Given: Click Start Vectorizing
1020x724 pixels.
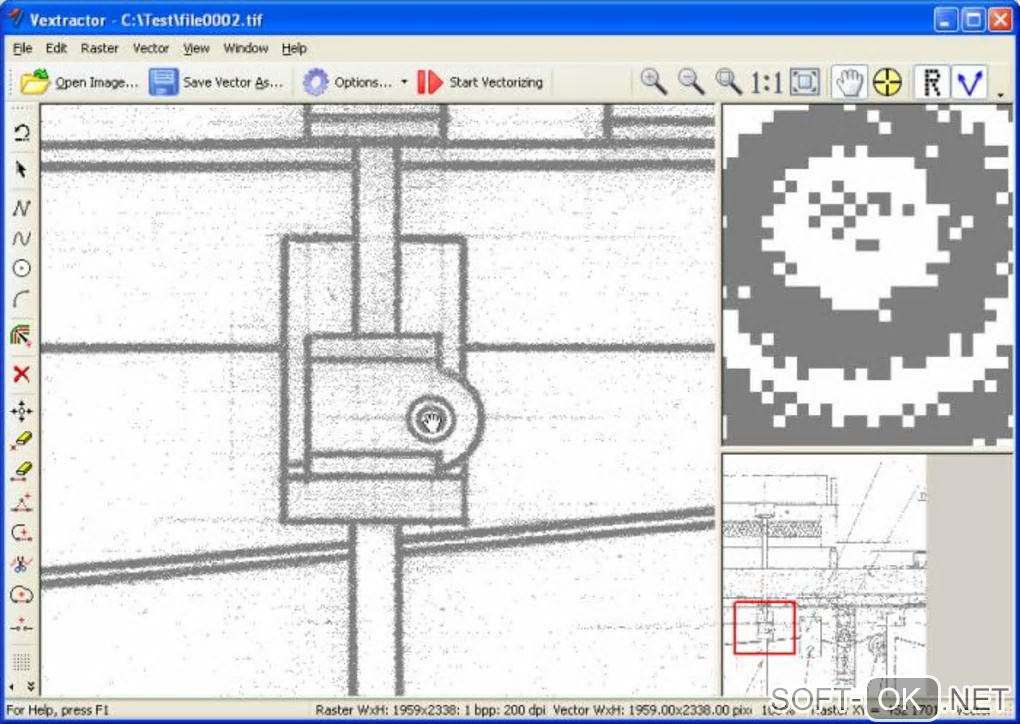Looking at the screenshot, I should tap(480, 83).
